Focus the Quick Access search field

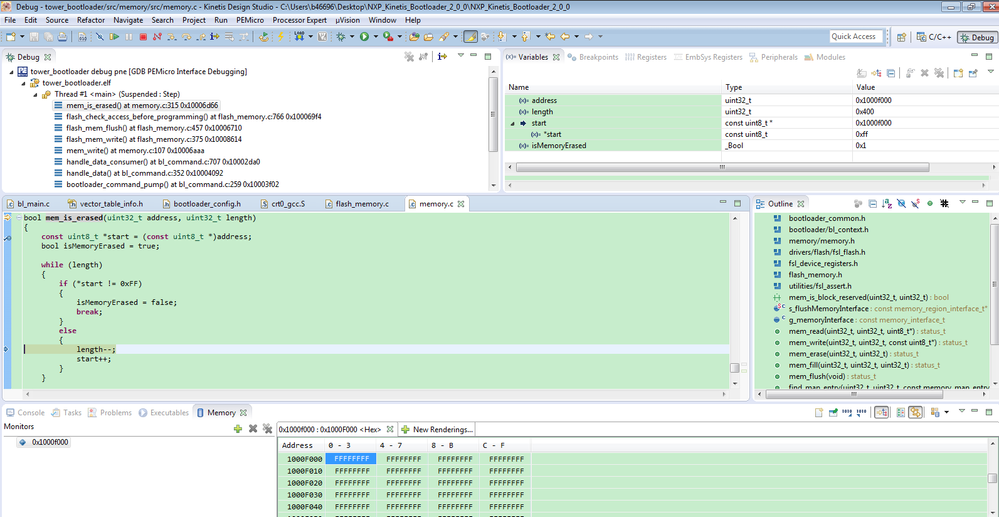[x=856, y=36]
